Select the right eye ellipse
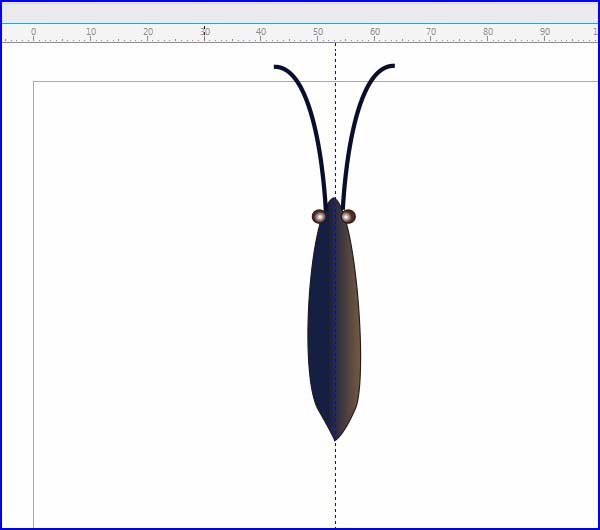This screenshot has width=600, height=530. pos(348,217)
